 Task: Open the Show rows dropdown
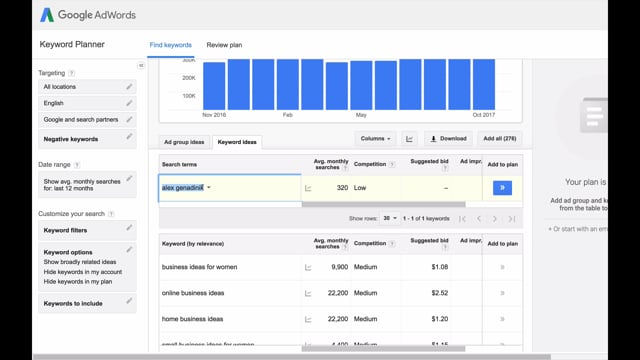point(390,218)
